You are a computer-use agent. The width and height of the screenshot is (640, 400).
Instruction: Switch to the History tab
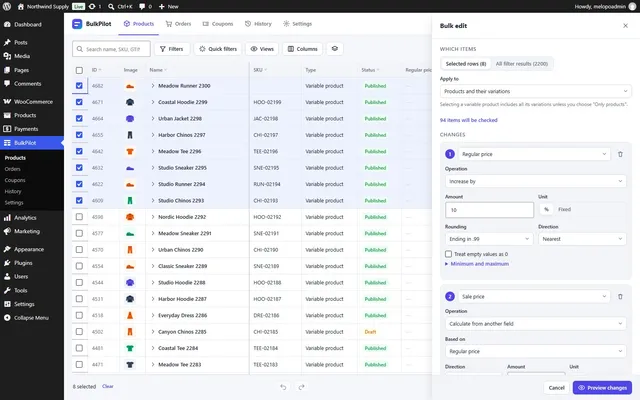(x=258, y=24)
